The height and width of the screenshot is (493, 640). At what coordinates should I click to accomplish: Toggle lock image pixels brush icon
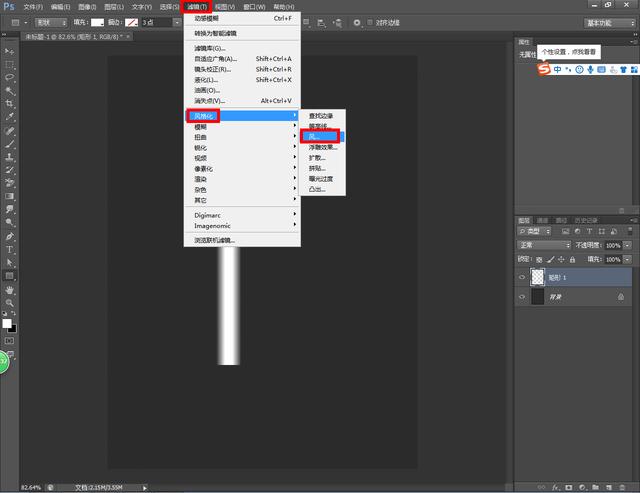pos(551,259)
